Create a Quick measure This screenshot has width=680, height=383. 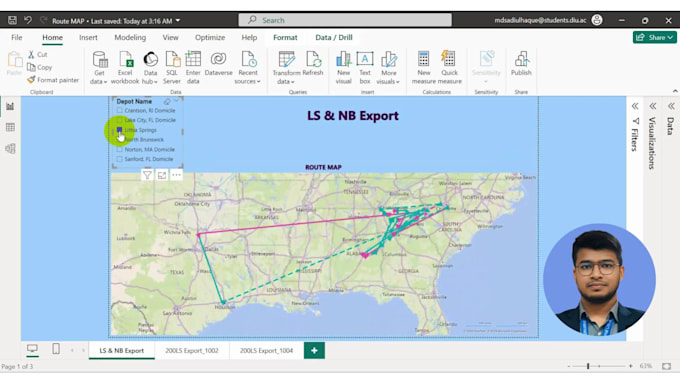point(449,68)
